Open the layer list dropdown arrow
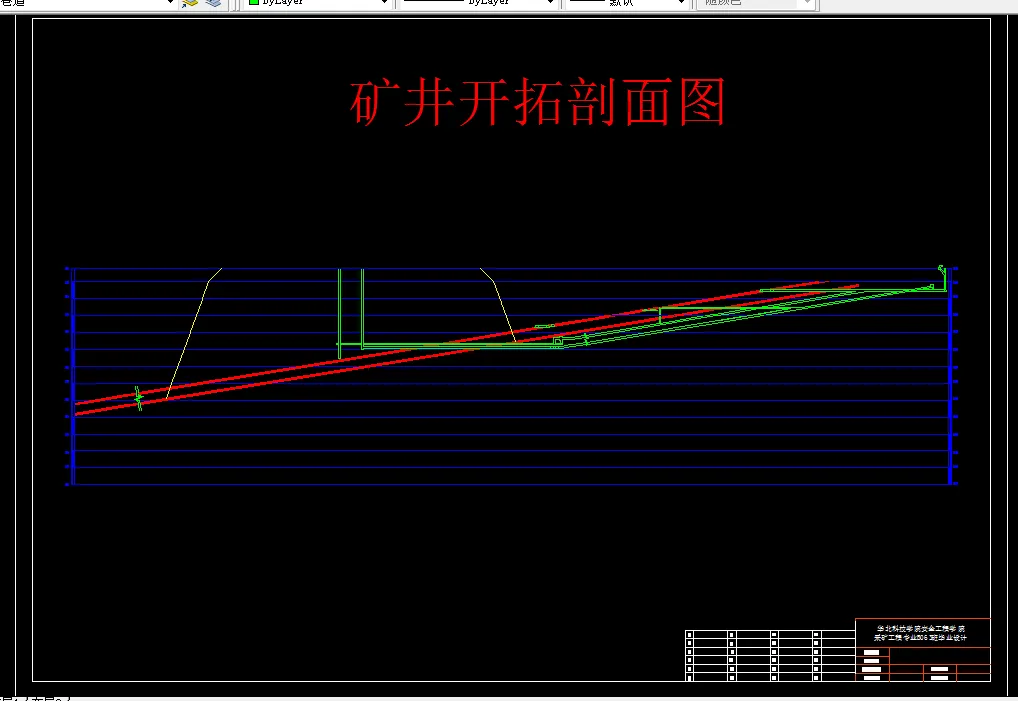The width and height of the screenshot is (1018, 701). (170, 3)
